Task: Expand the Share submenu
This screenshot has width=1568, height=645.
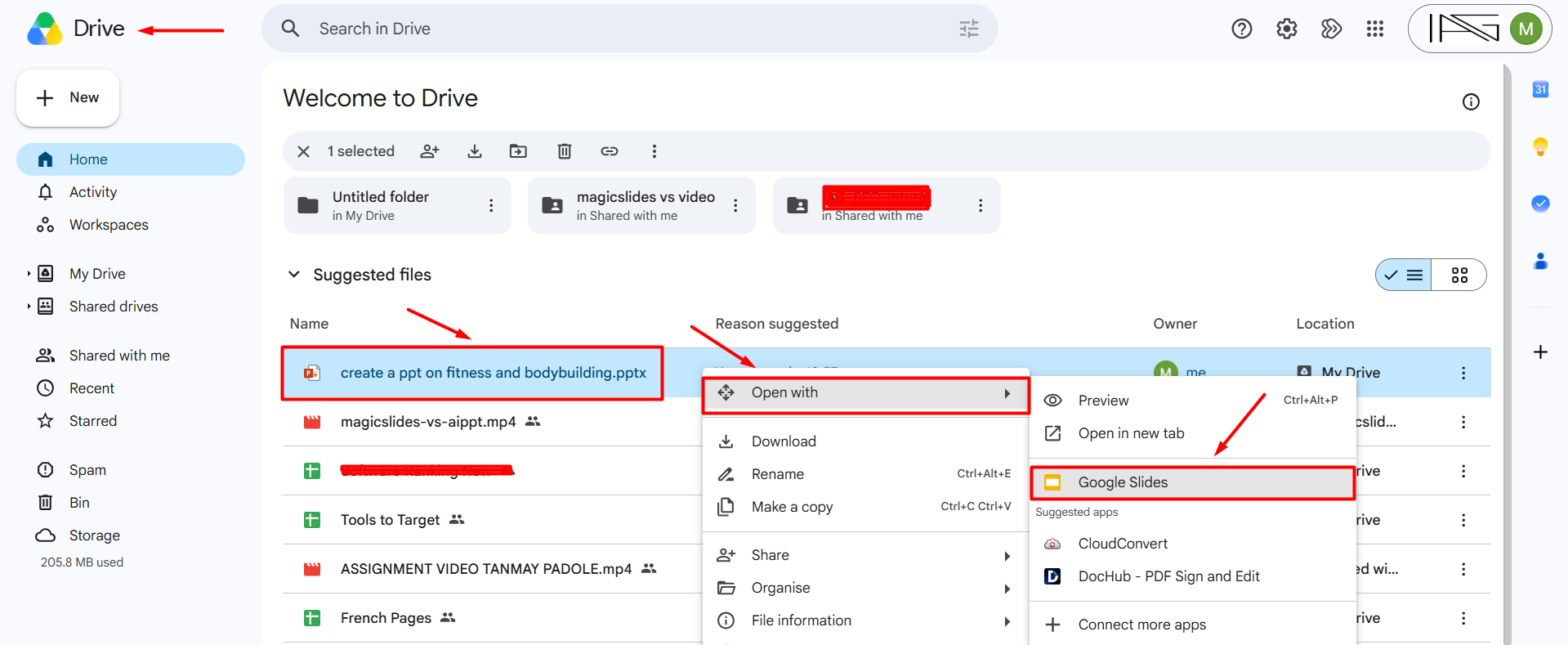Action: [866, 555]
